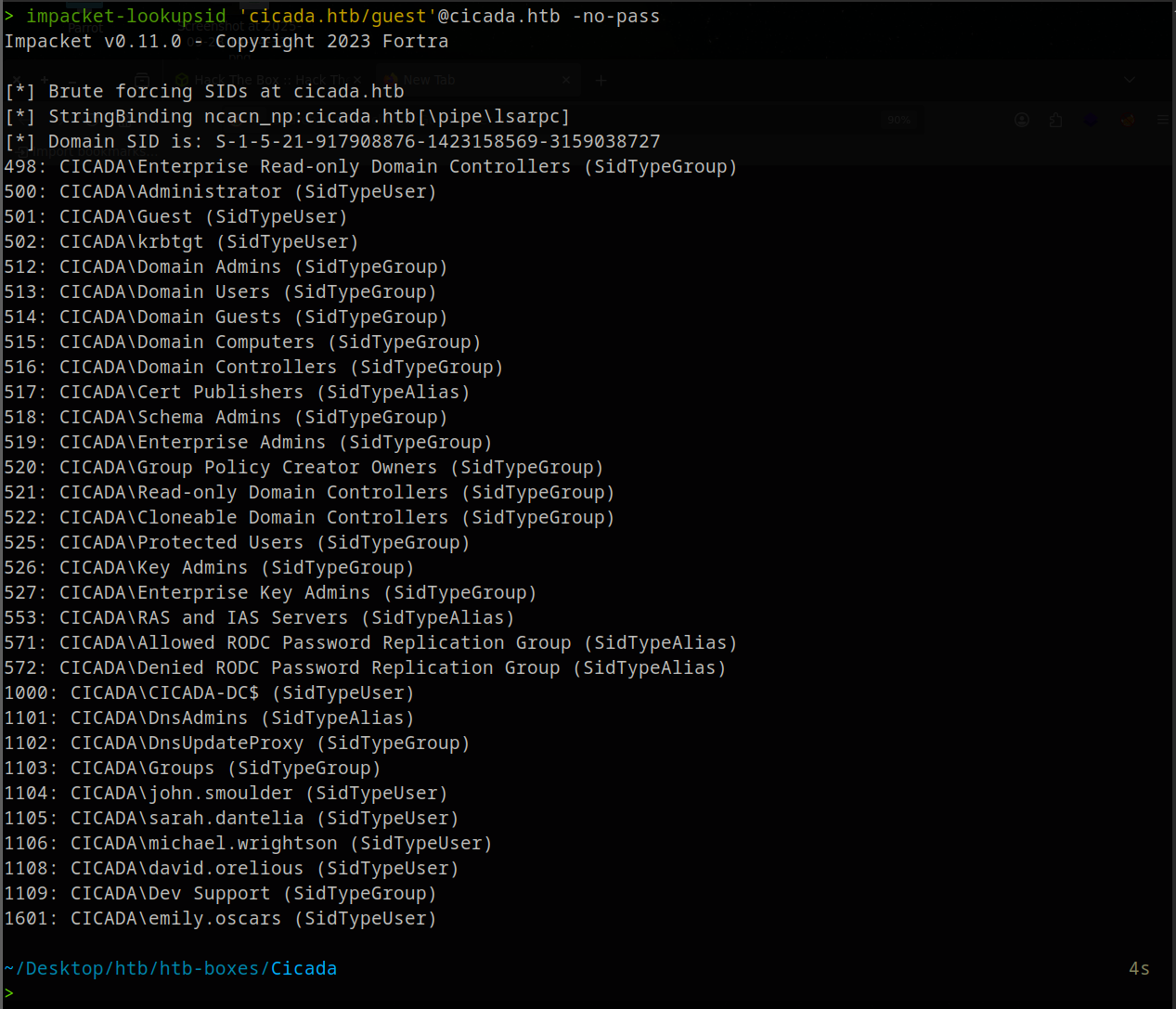Click the 525 Protected Users row
The image size is (1176, 1009).
coord(237,542)
